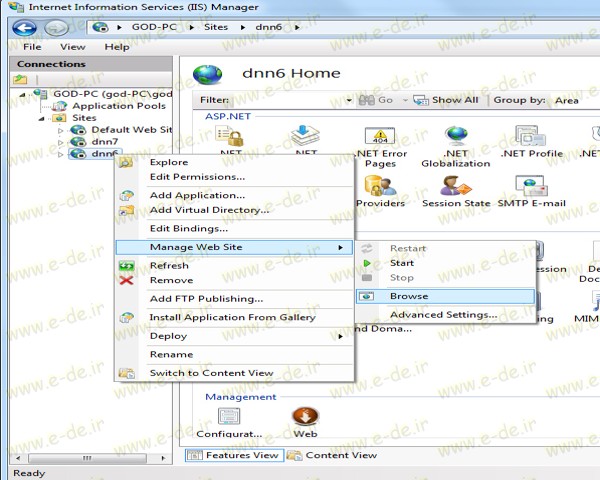Switch to Features View tab
The image size is (600, 480).
coord(234,455)
